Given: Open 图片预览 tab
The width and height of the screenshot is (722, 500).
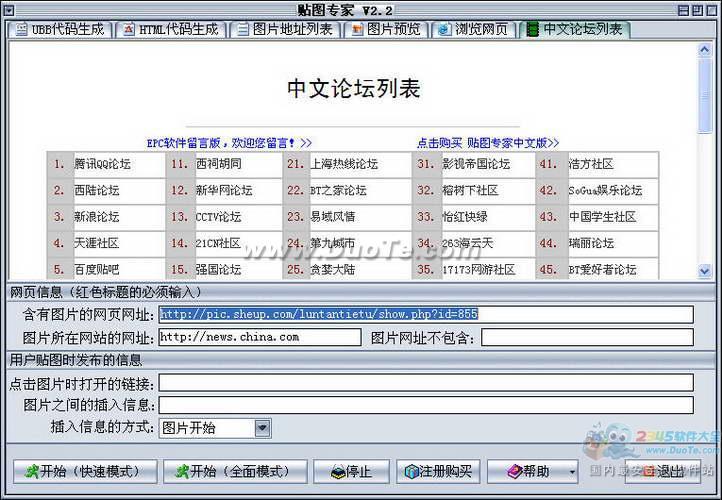Looking at the screenshot, I should pos(386,29).
